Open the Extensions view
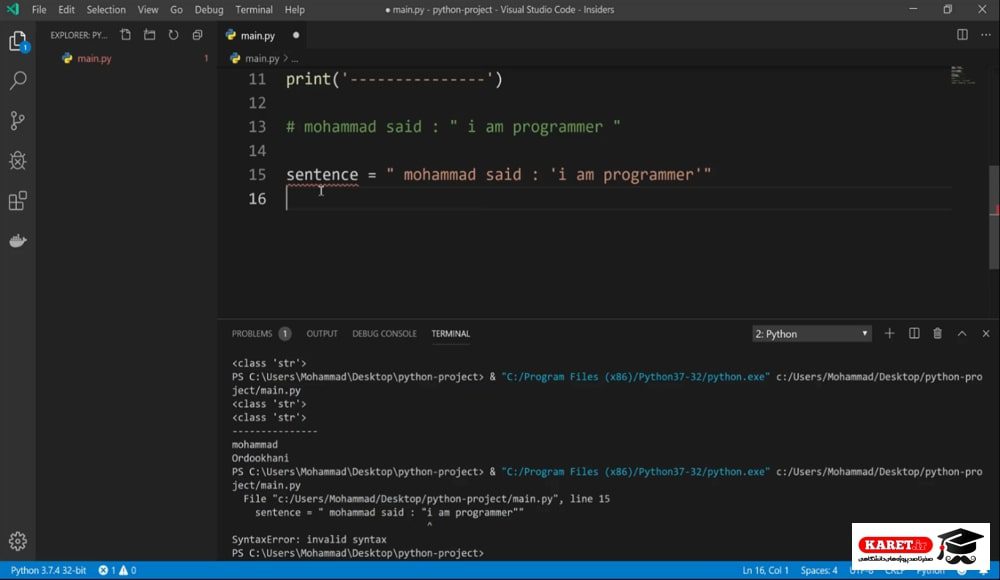 coord(18,201)
